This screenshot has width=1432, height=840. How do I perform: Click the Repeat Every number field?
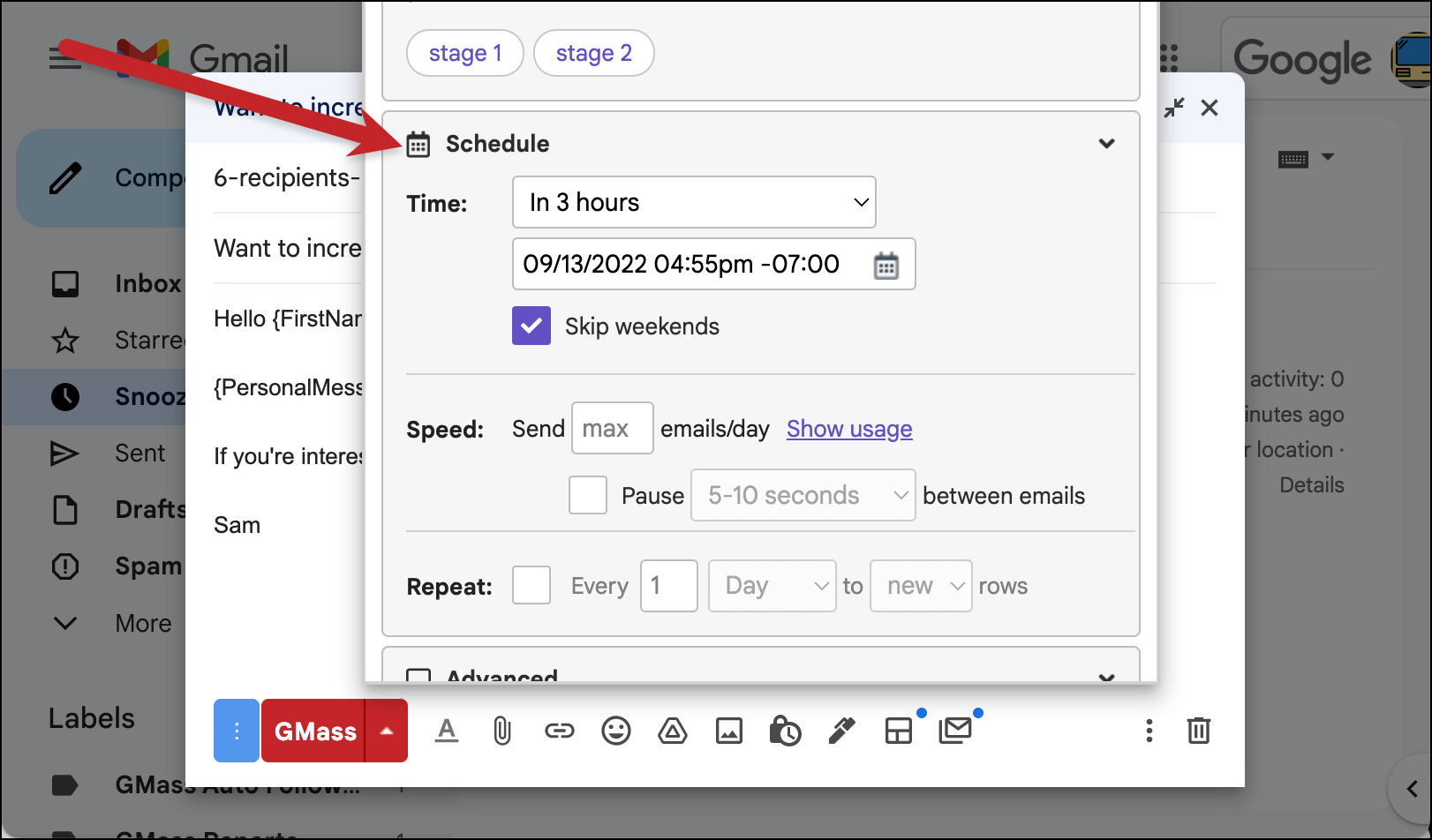click(669, 586)
